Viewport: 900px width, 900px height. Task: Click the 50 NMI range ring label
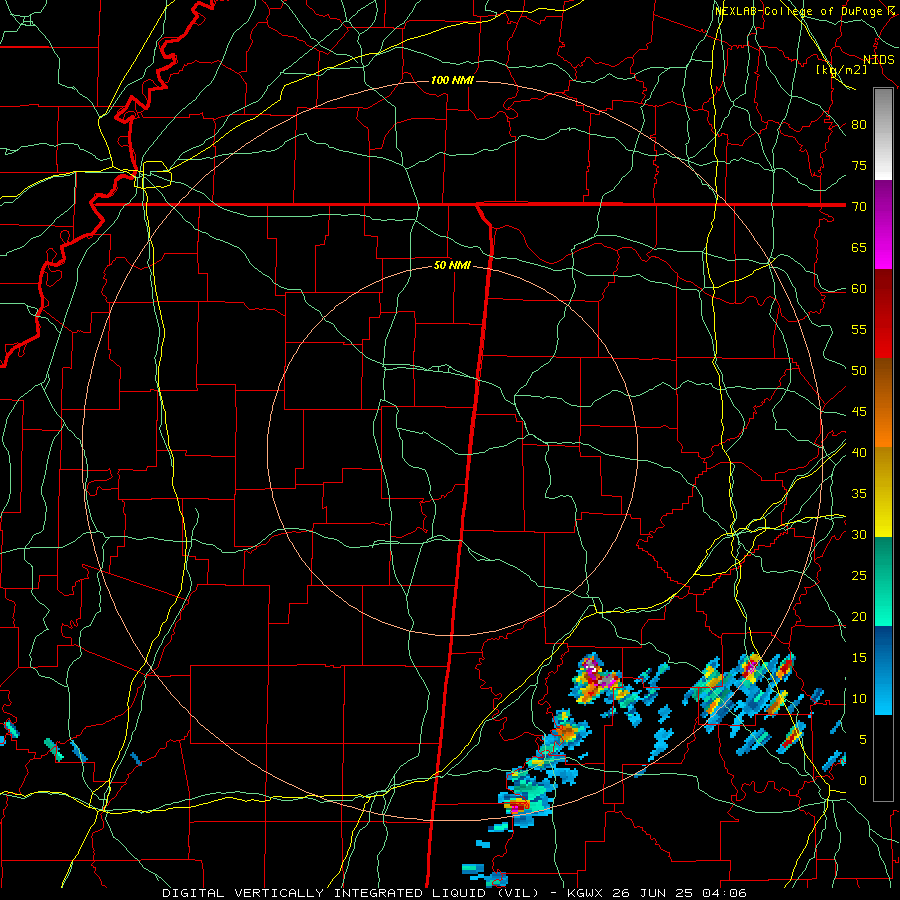click(x=452, y=265)
